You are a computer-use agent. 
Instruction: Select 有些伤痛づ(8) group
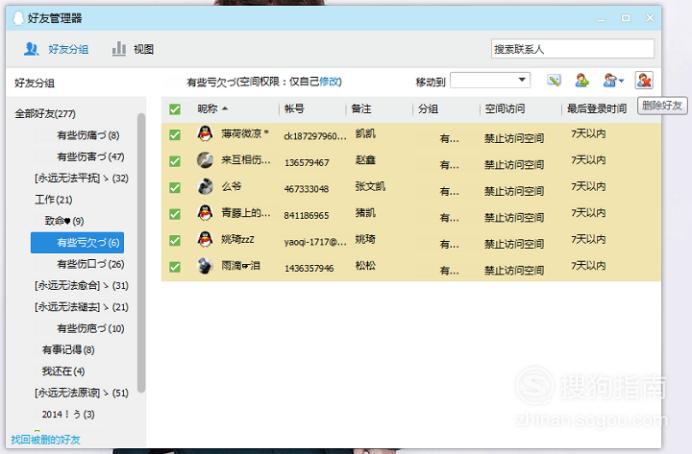[x=88, y=135]
